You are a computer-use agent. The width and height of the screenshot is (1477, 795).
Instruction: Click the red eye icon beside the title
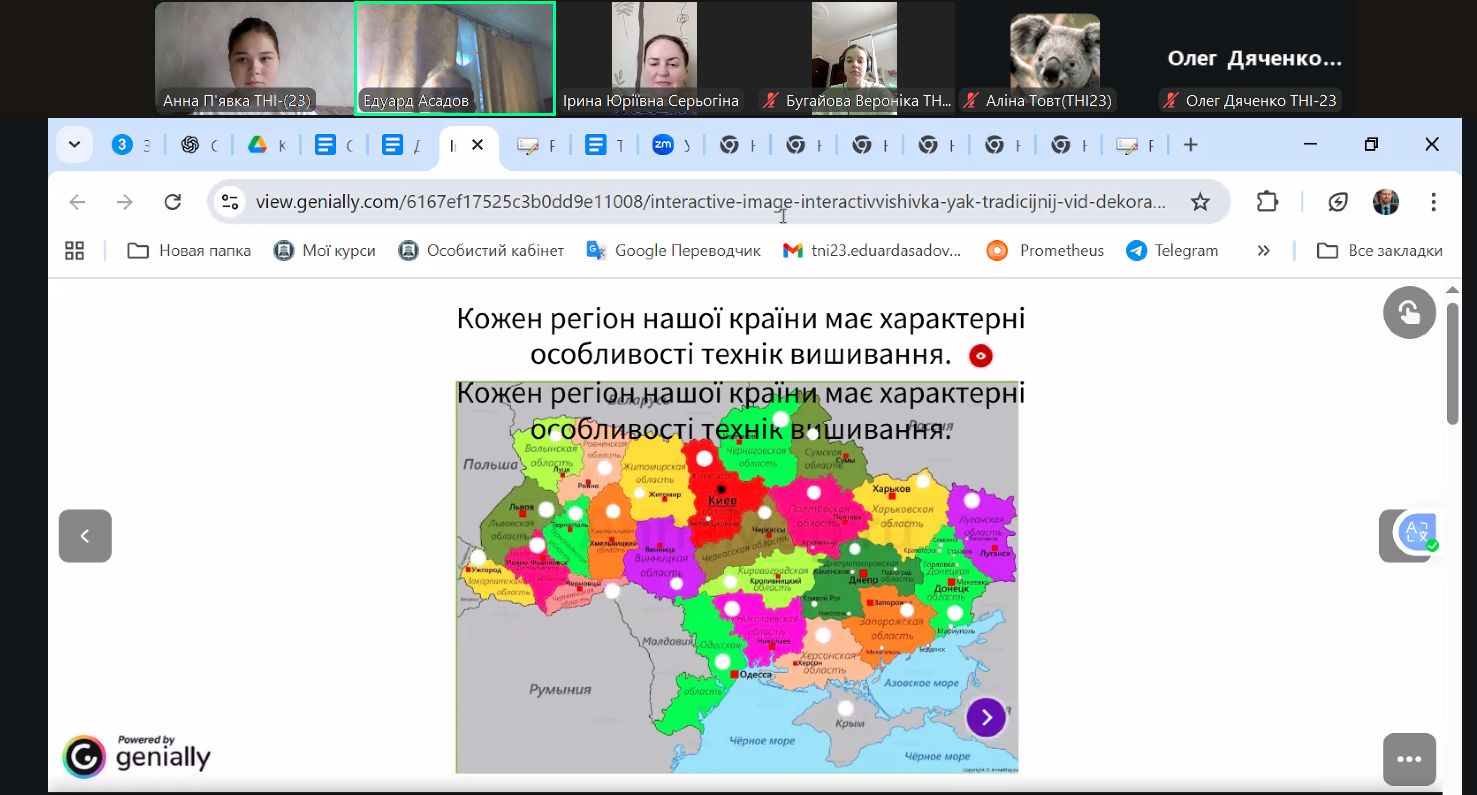coord(980,356)
